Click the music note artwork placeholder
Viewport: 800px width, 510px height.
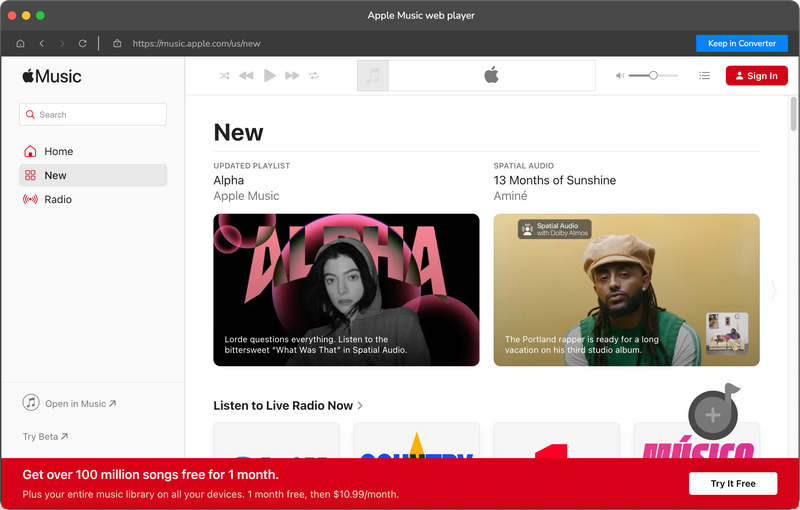[373, 75]
